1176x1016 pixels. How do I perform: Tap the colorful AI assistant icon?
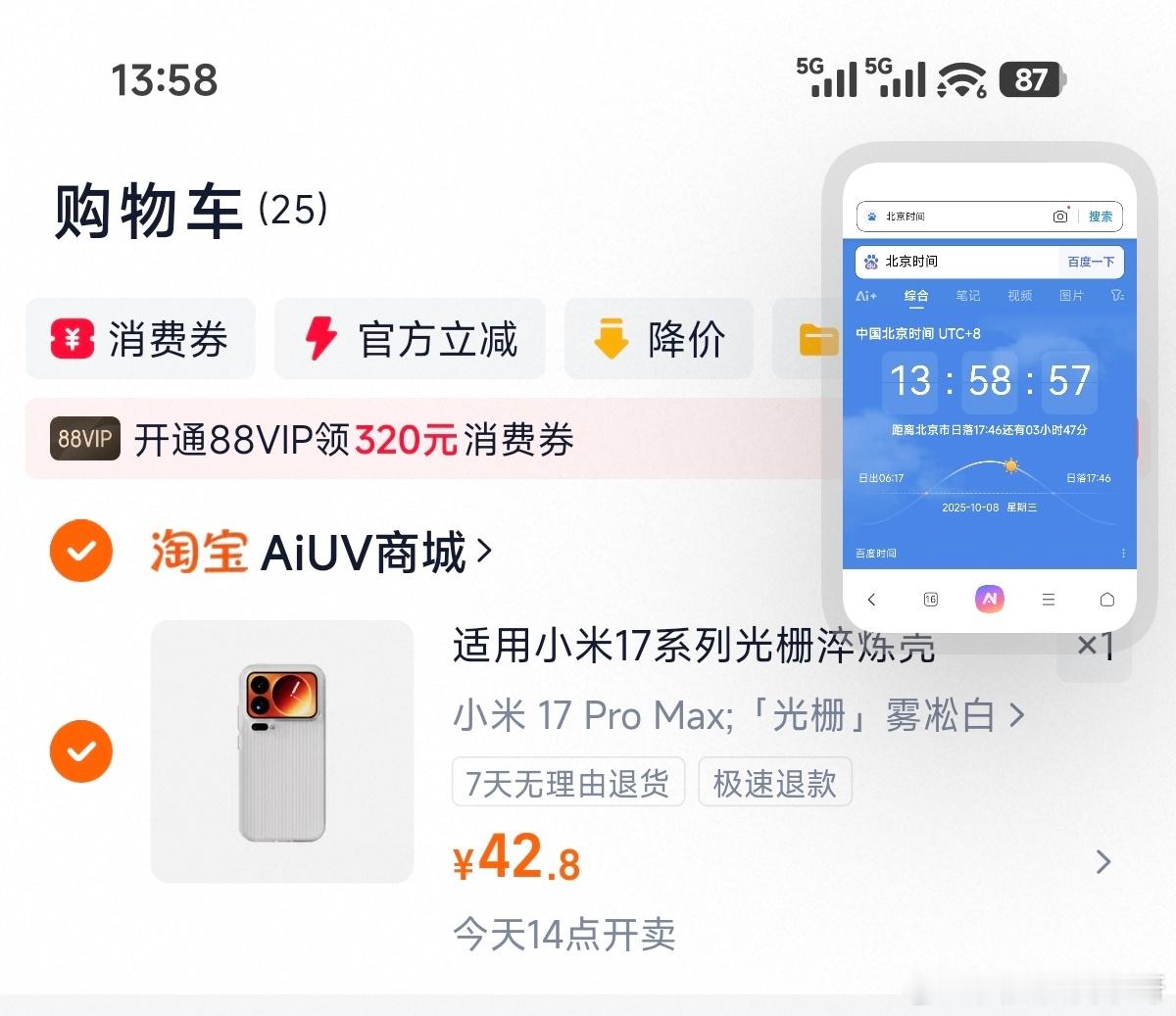989,599
